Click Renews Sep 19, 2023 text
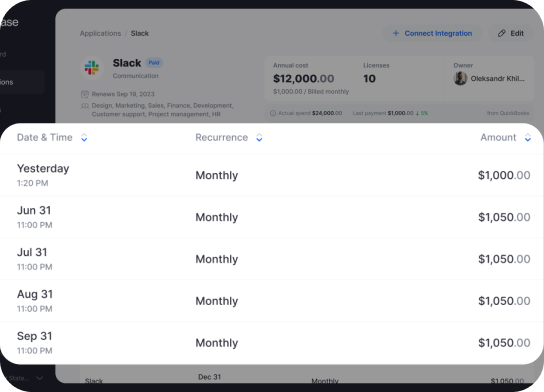Screen dimensions: 544x392 tap(123, 94)
